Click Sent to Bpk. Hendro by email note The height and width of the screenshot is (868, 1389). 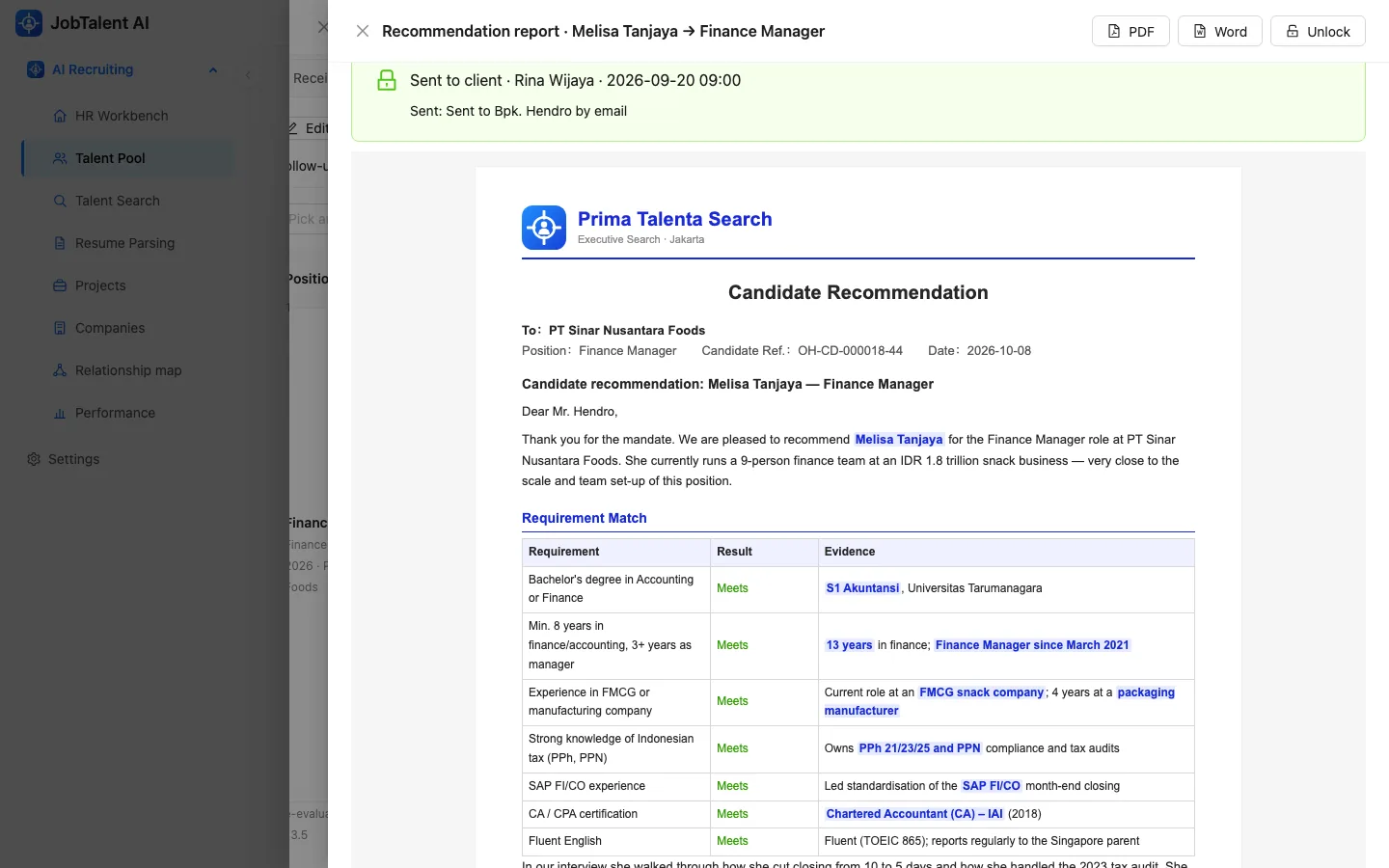point(518,111)
